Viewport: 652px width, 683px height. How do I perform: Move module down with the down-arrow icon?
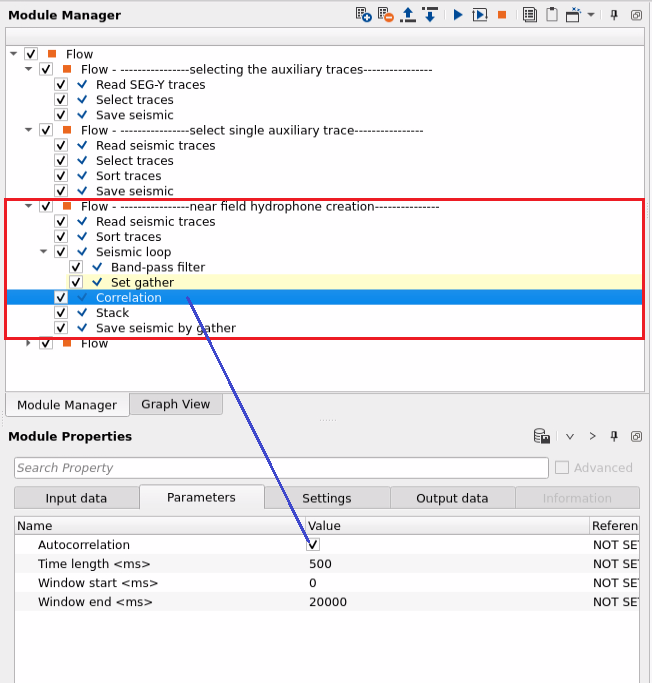430,15
